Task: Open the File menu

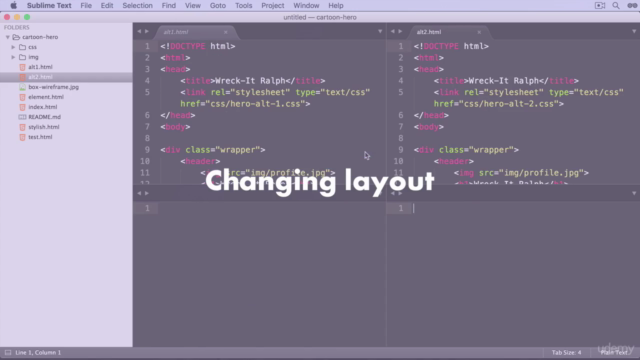Action: [x=86, y=5]
